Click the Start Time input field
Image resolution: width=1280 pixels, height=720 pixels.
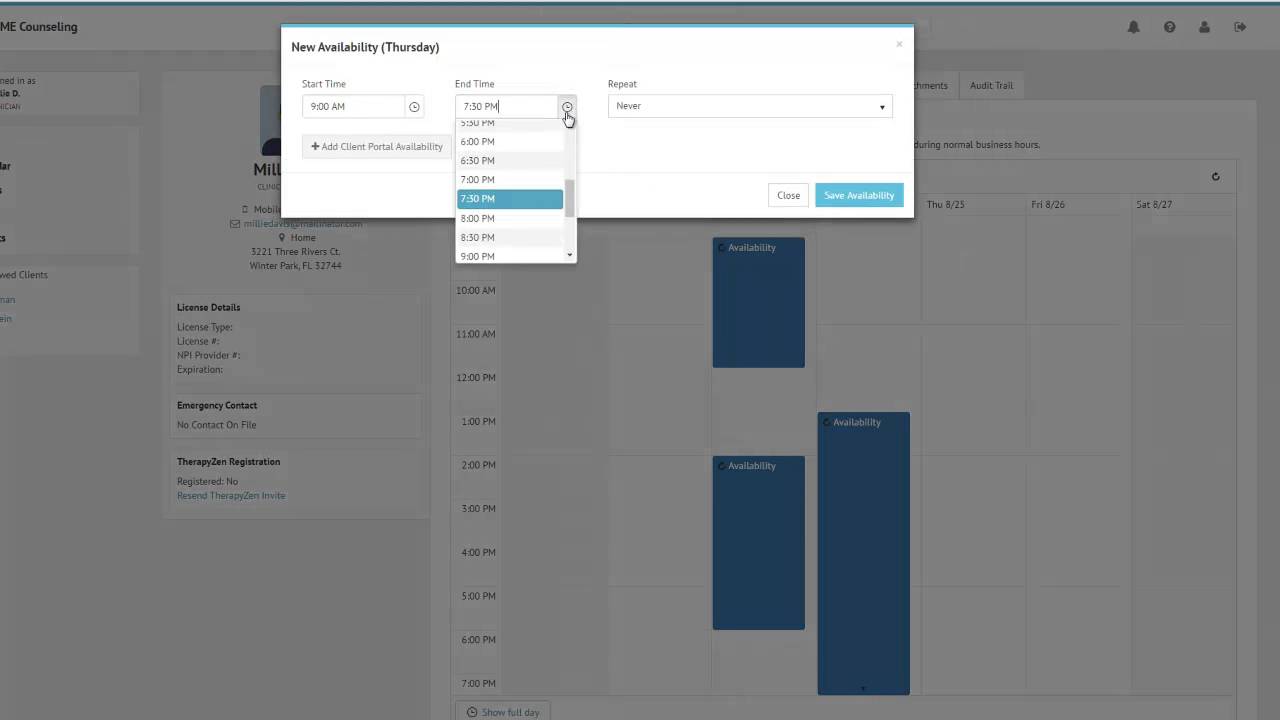[354, 107]
